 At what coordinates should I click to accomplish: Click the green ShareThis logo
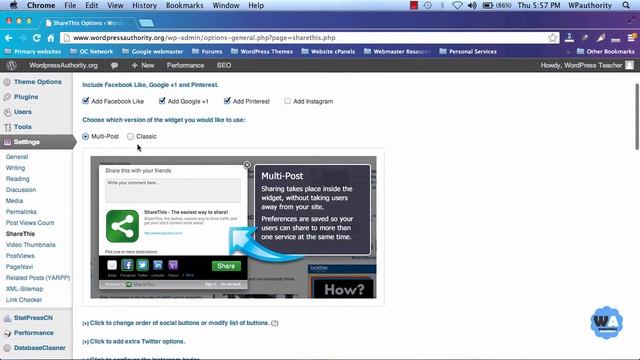(122, 227)
